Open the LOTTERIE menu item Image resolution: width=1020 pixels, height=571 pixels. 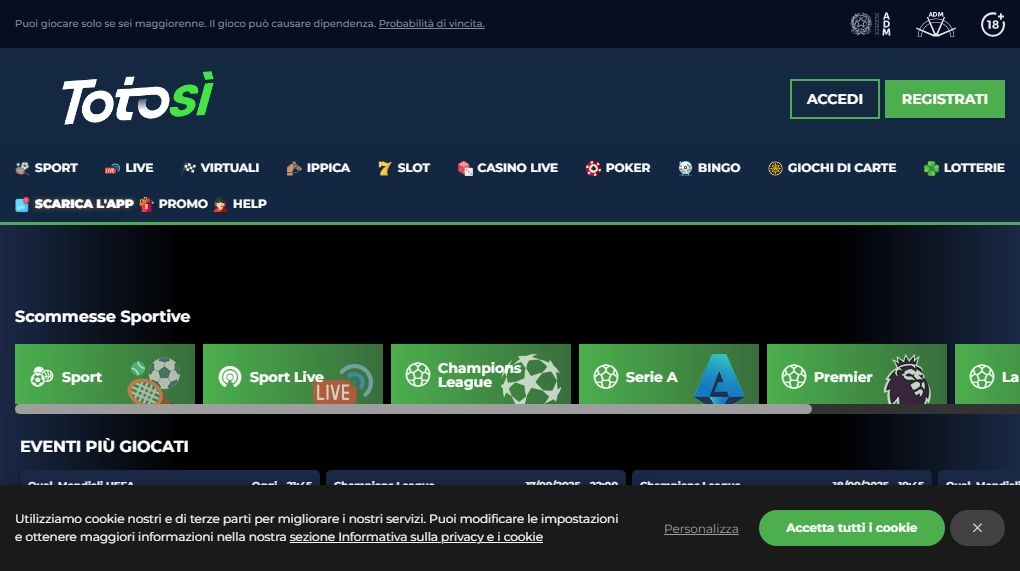point(964,168)
